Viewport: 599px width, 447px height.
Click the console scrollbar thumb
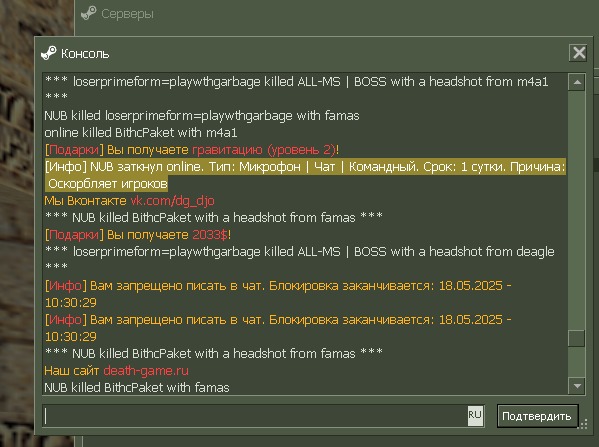[x=577, y=338]
